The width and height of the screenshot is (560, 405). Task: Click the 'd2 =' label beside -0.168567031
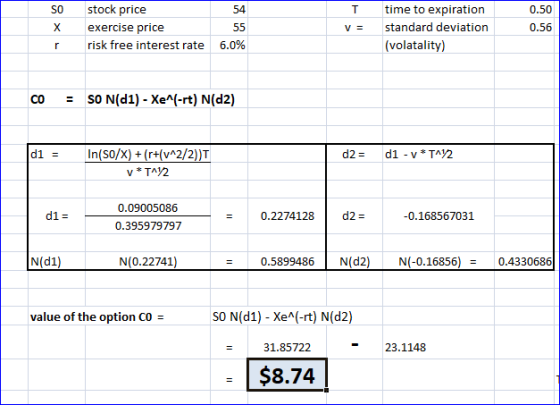(354, 216)
